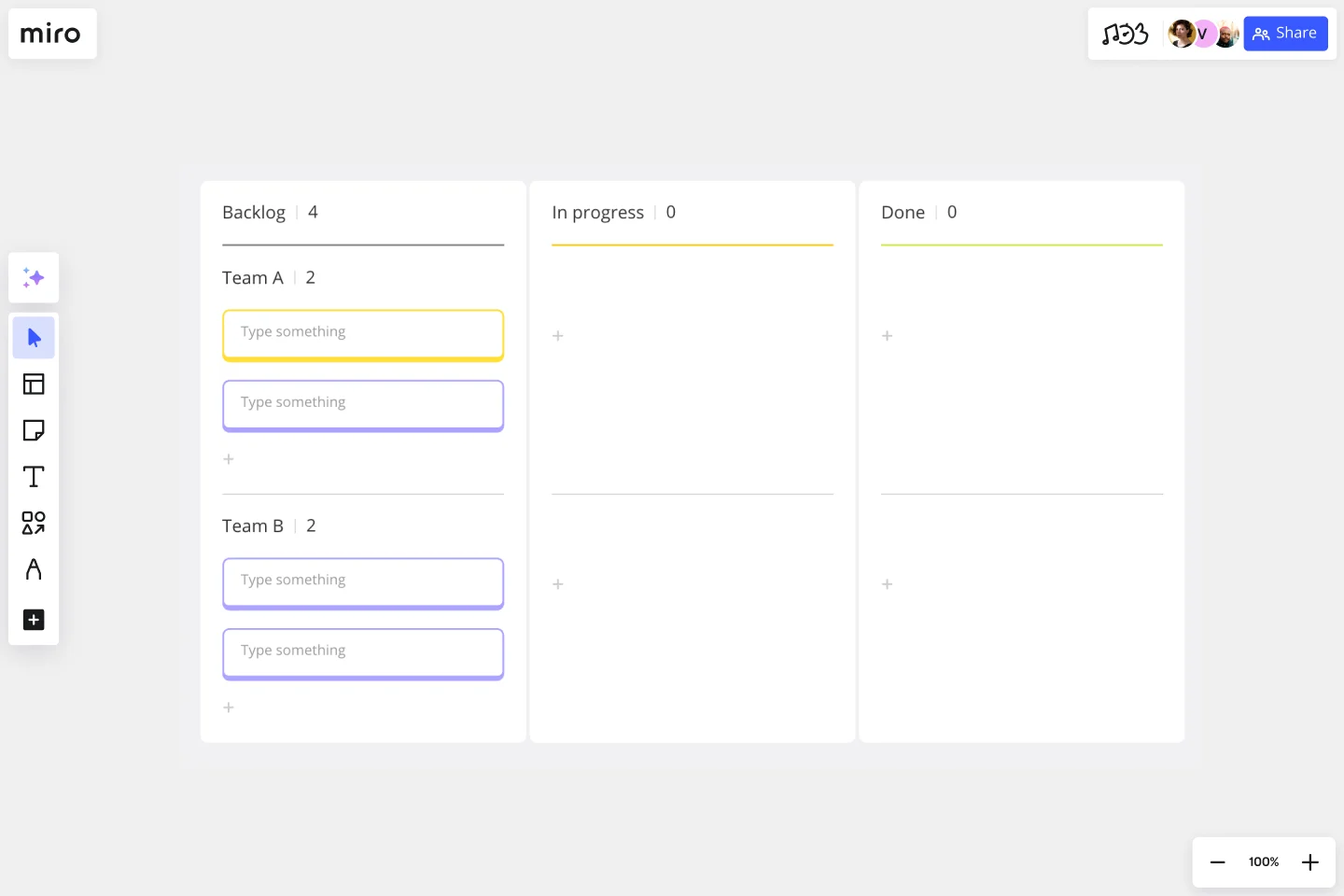Screen dimensions: 1344x896
Task: Open the shapes tool
Action: pos(34,523)
